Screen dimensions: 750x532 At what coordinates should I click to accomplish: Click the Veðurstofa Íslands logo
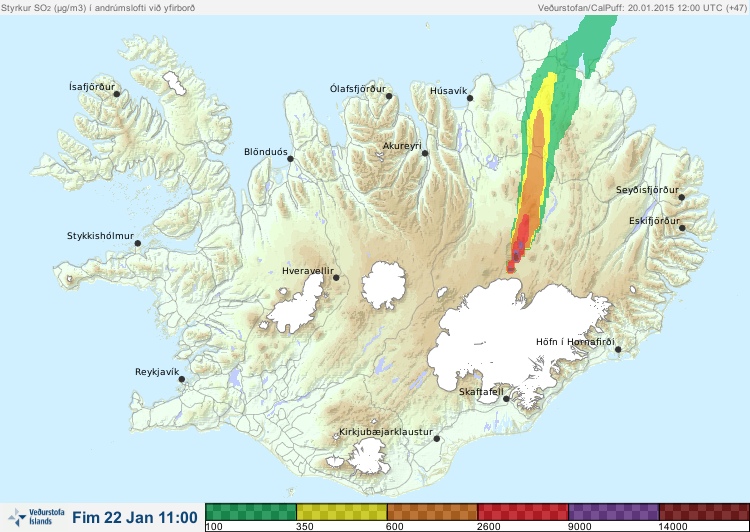[x=37, y=517]
